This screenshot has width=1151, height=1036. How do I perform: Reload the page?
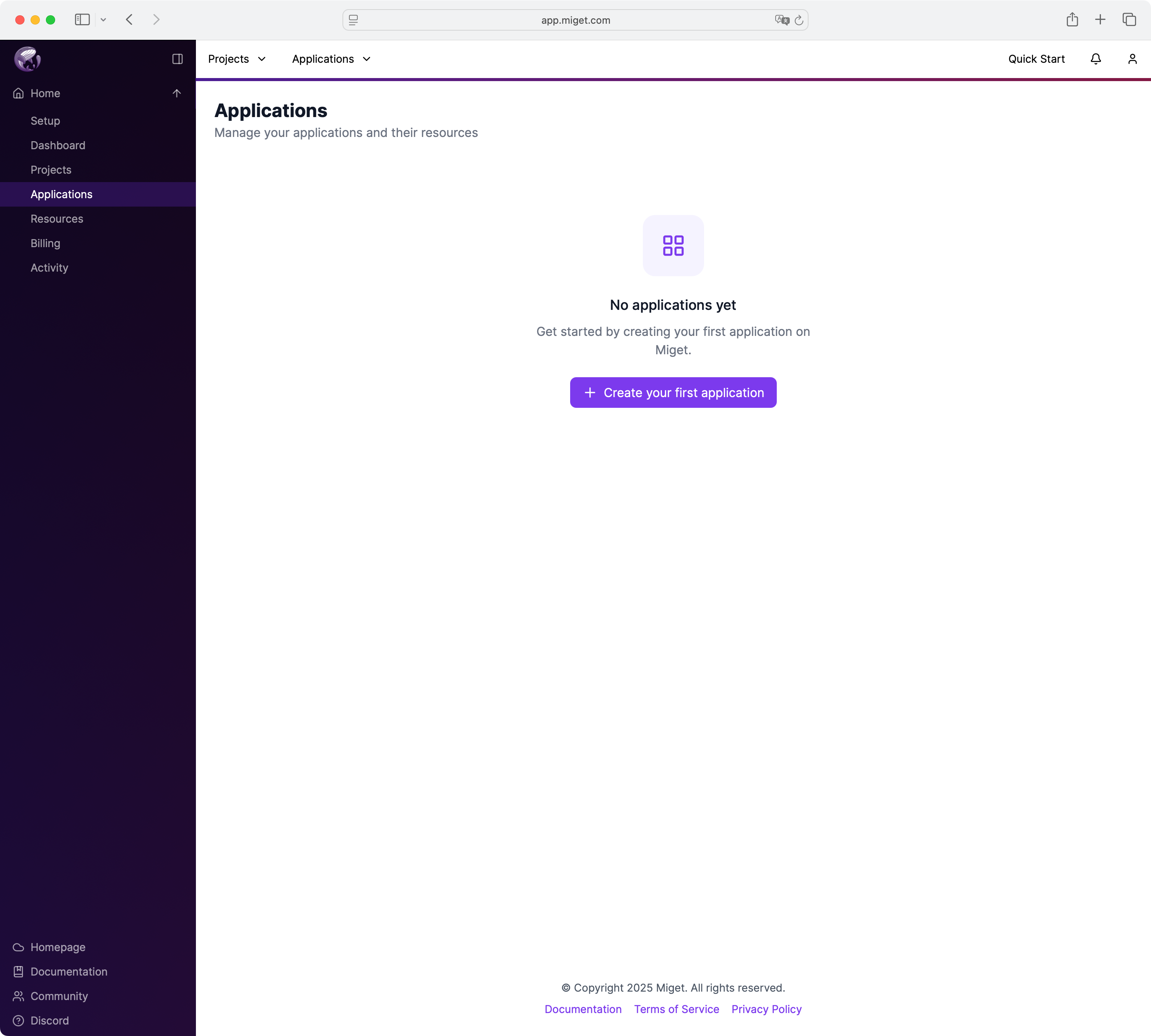coord(799,20)
